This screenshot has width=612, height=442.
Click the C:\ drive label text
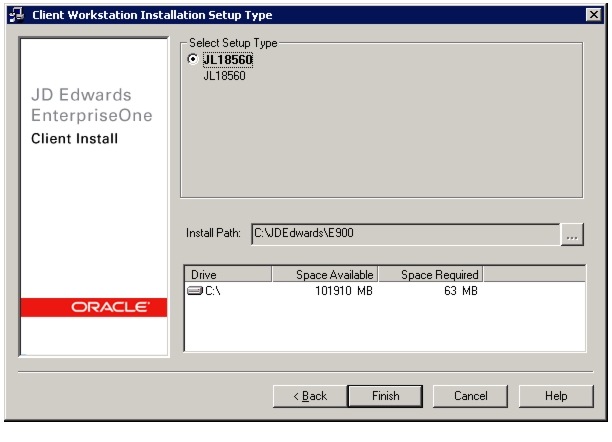pos(213,291)
